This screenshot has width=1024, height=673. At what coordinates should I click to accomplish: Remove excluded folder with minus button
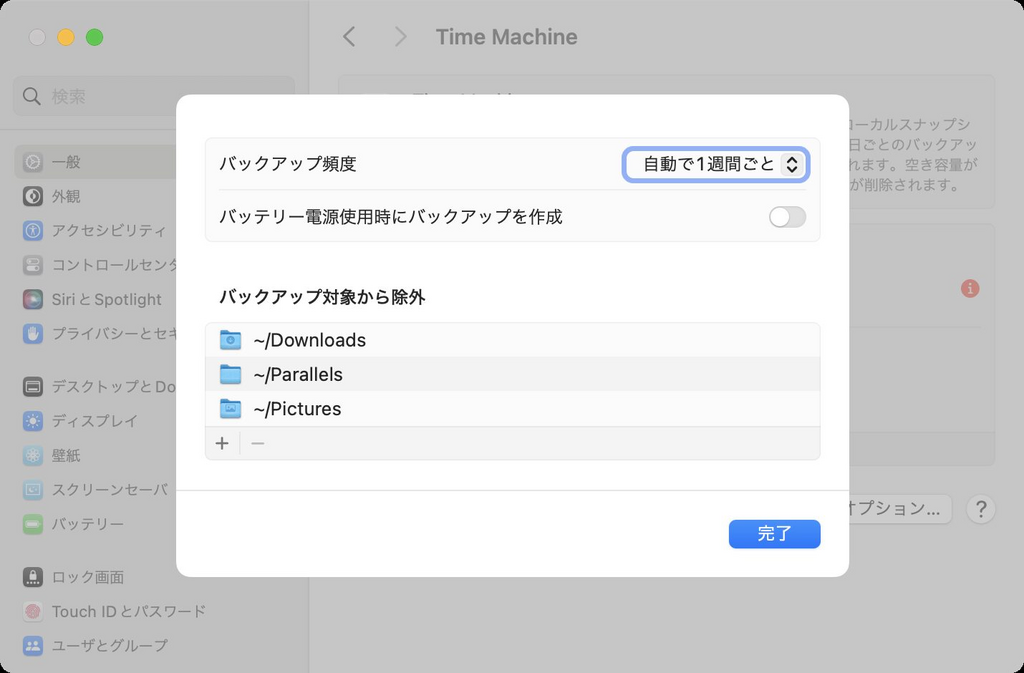point(258,443)
